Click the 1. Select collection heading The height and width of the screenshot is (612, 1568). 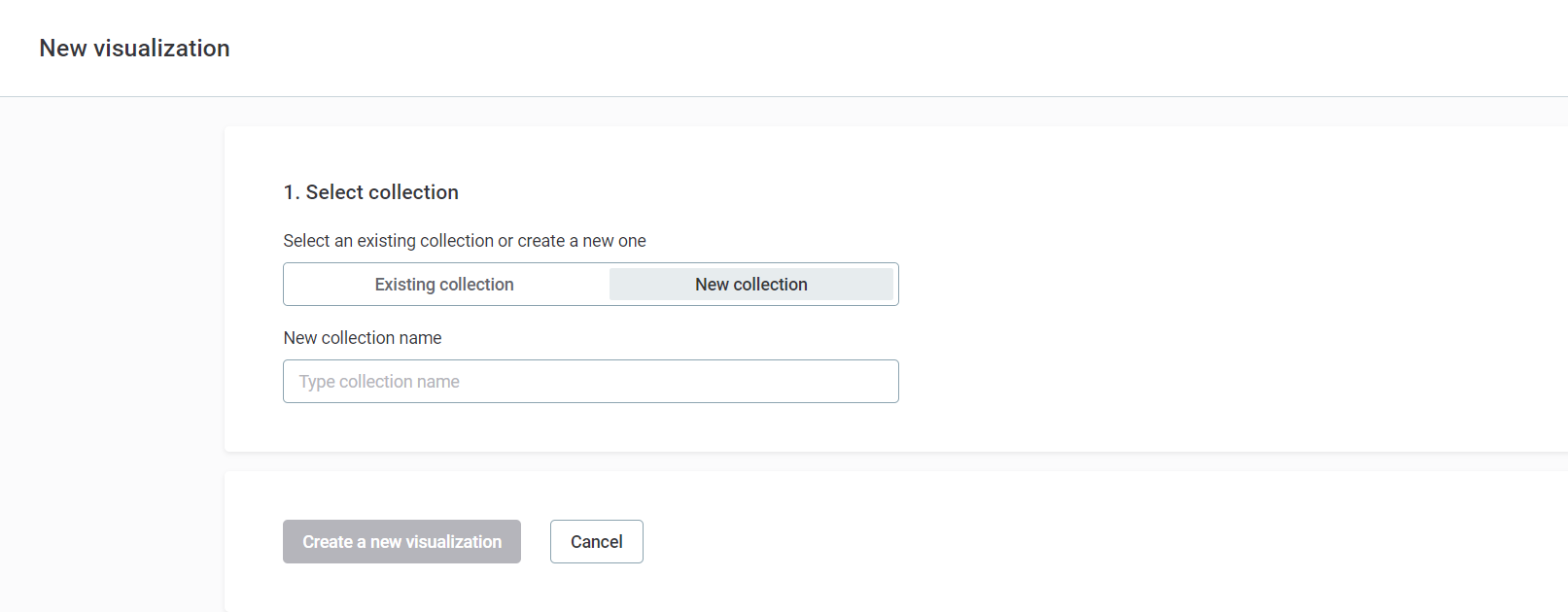370,192
